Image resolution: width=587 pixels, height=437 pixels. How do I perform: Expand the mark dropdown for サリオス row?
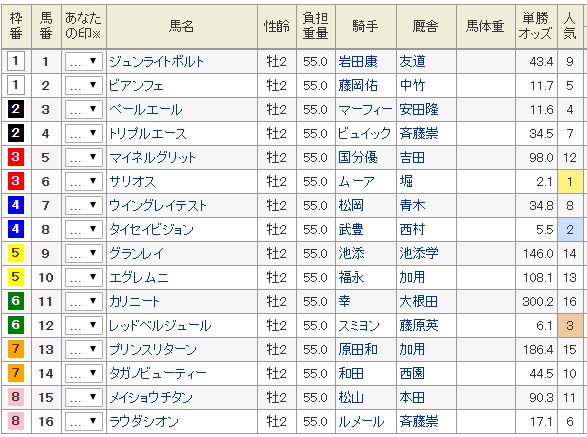(83, 182)
